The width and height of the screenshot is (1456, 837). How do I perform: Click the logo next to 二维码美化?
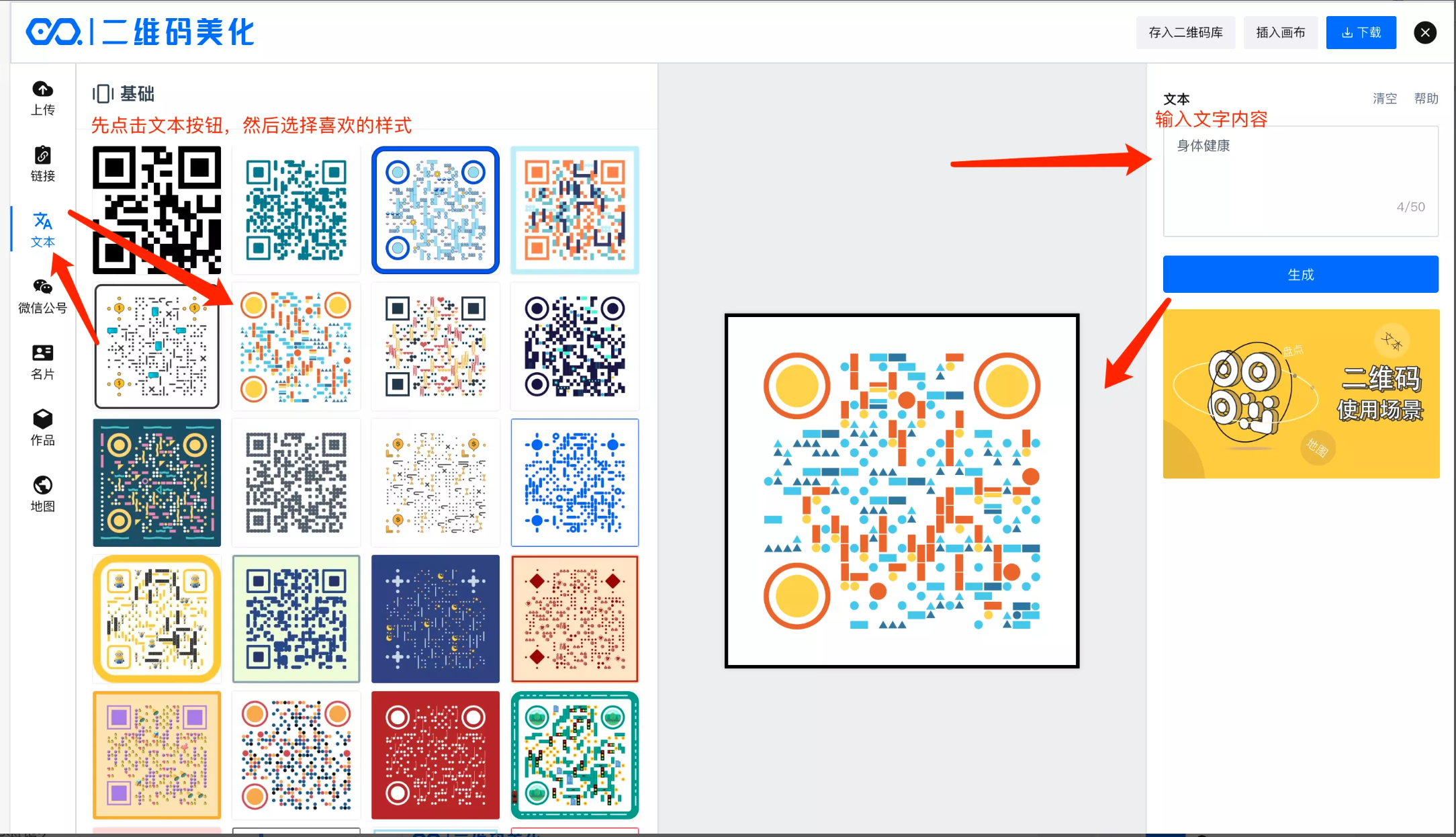54,32
